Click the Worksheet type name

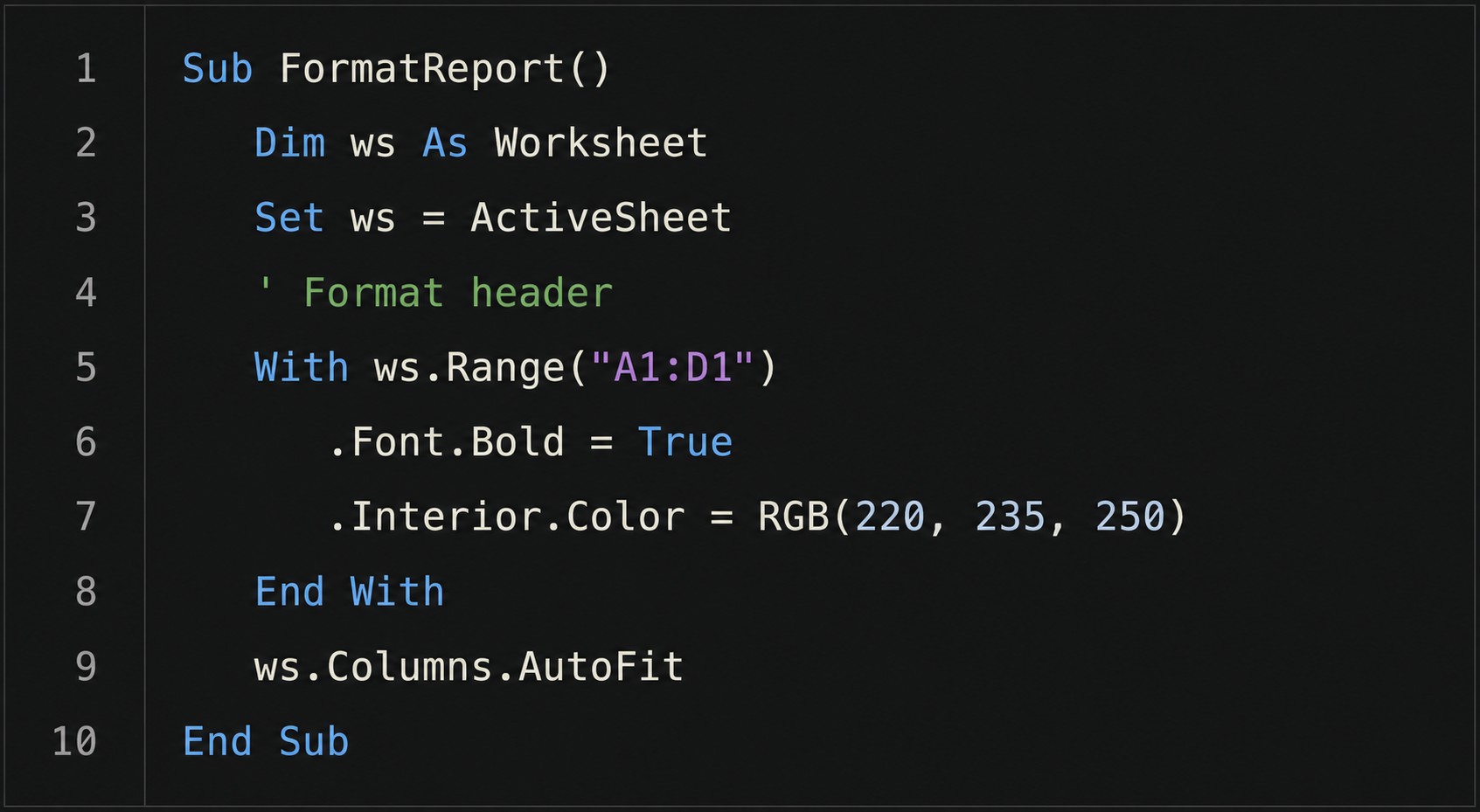click(x=601, y=142)
